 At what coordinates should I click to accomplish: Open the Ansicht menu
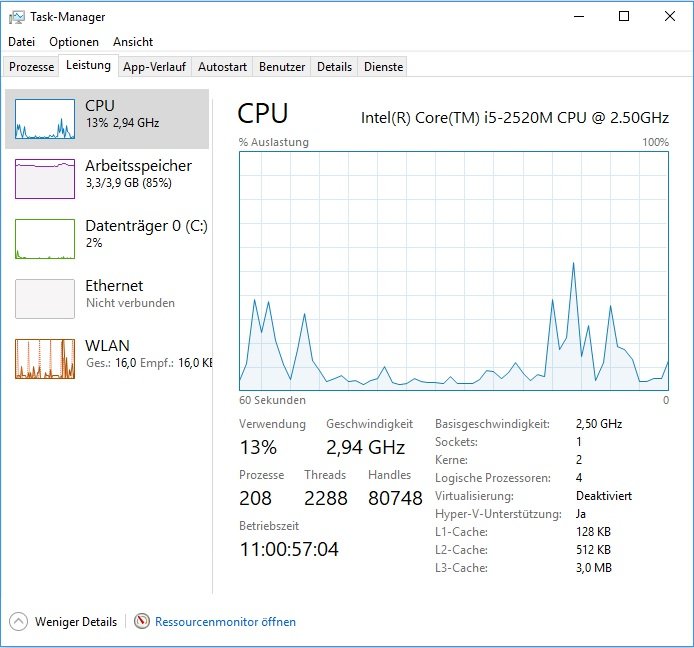coord(133,42)
